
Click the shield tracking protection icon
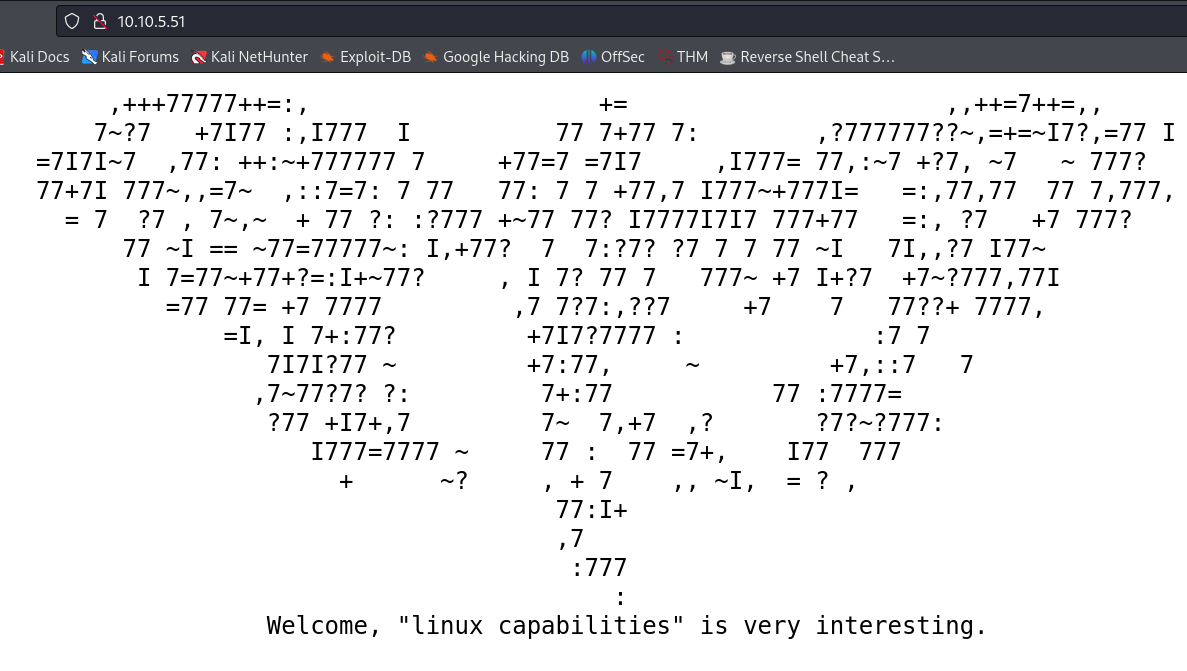tap(72, 21)
